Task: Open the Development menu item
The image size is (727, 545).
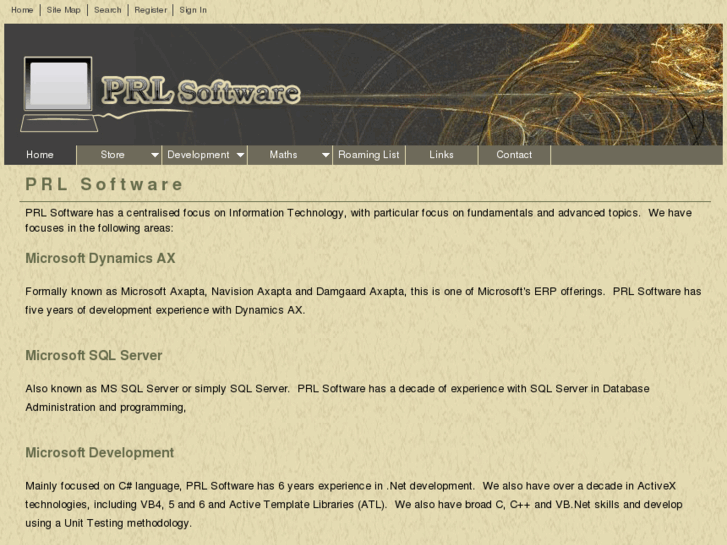Action: [198, 155]
